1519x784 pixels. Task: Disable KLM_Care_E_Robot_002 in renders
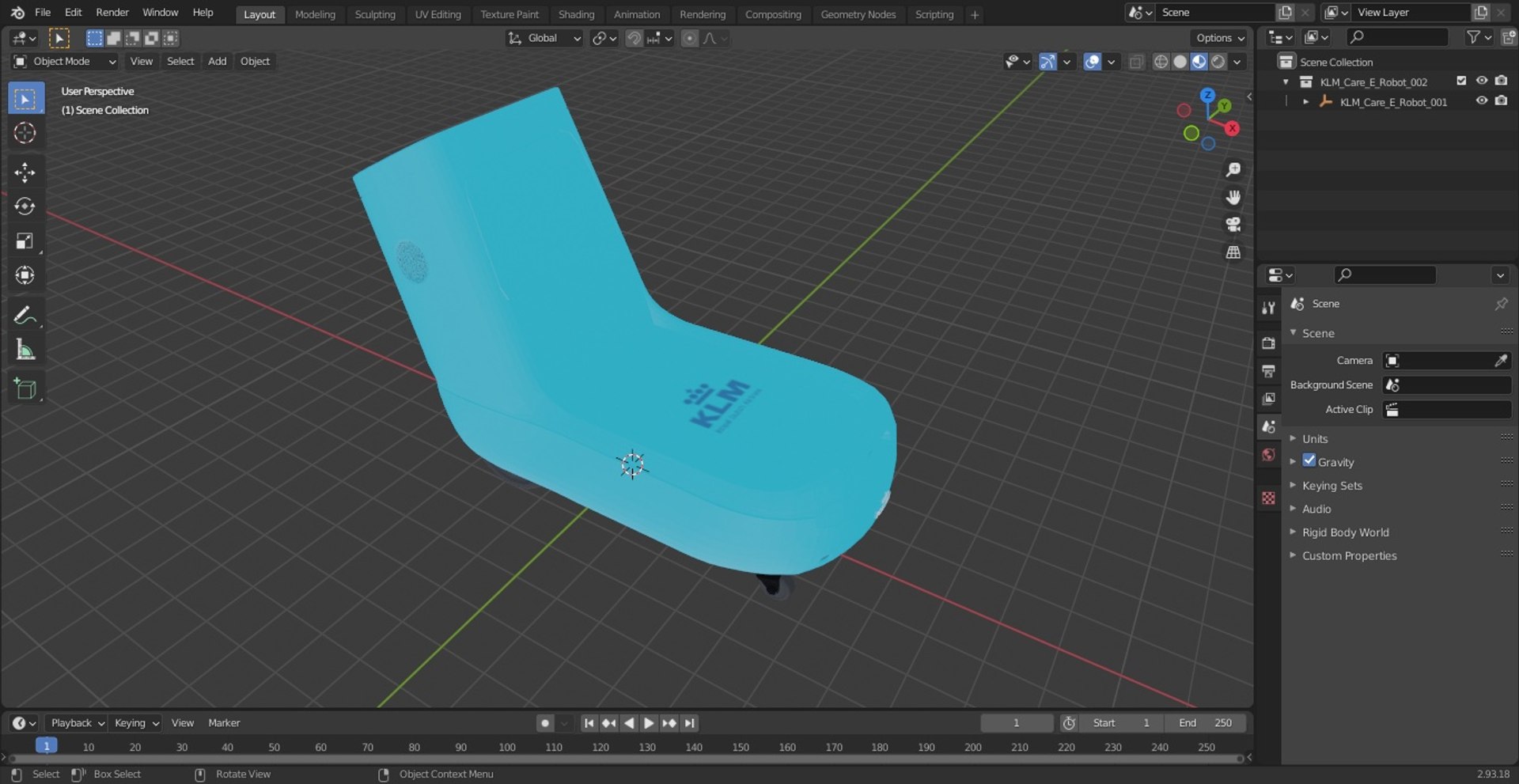(1502, 81)
